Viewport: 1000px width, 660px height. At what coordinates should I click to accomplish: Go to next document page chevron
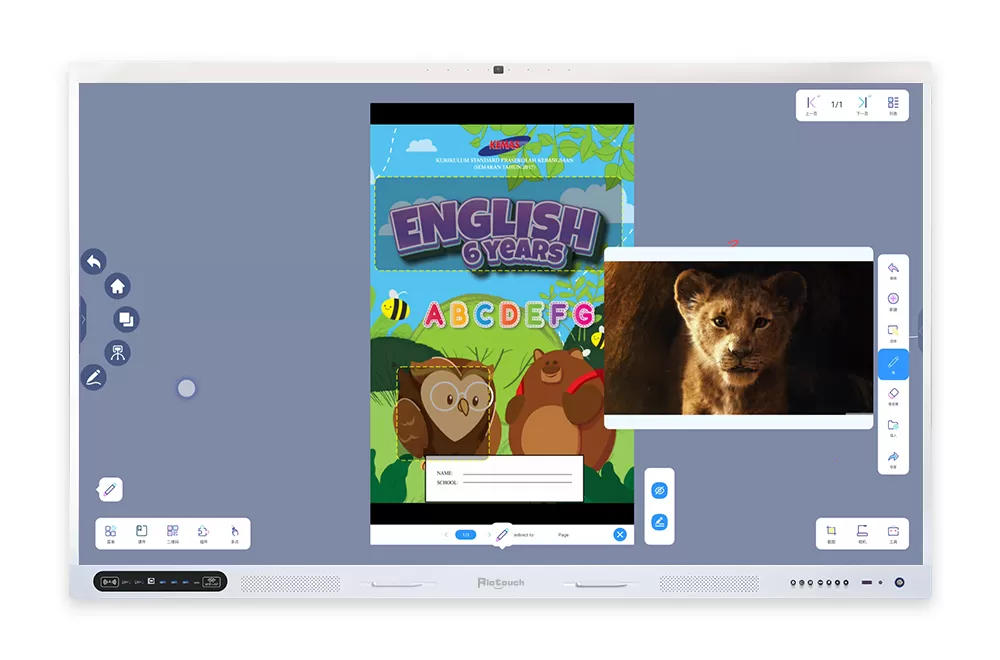tap(489, 534)
